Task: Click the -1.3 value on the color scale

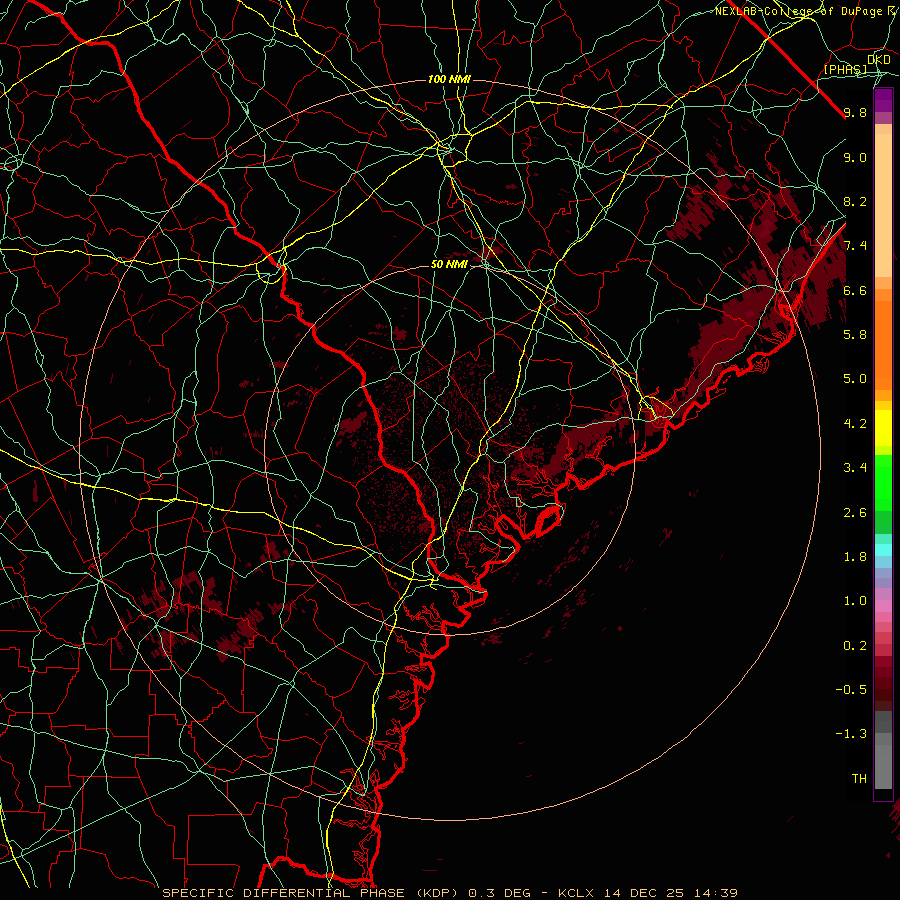Action: click(x=851, y=734)
